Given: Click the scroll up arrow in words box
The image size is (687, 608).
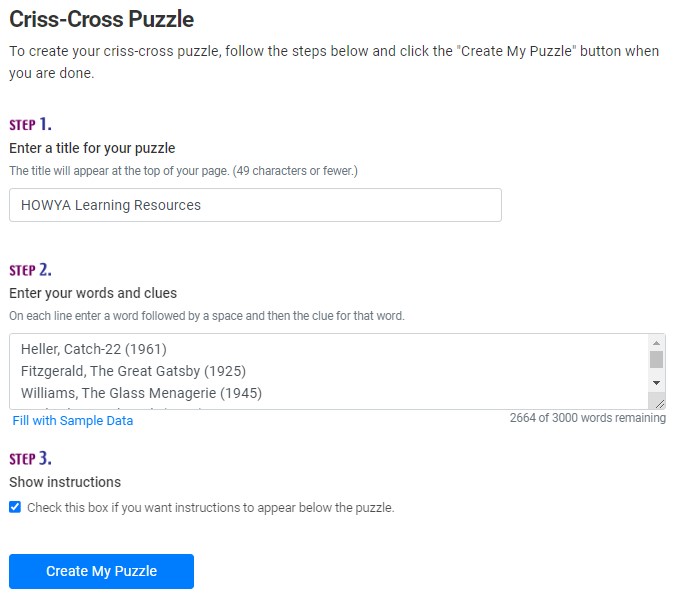Looking at the screenshot, I should pyautogui.click(x=656, y=342).
